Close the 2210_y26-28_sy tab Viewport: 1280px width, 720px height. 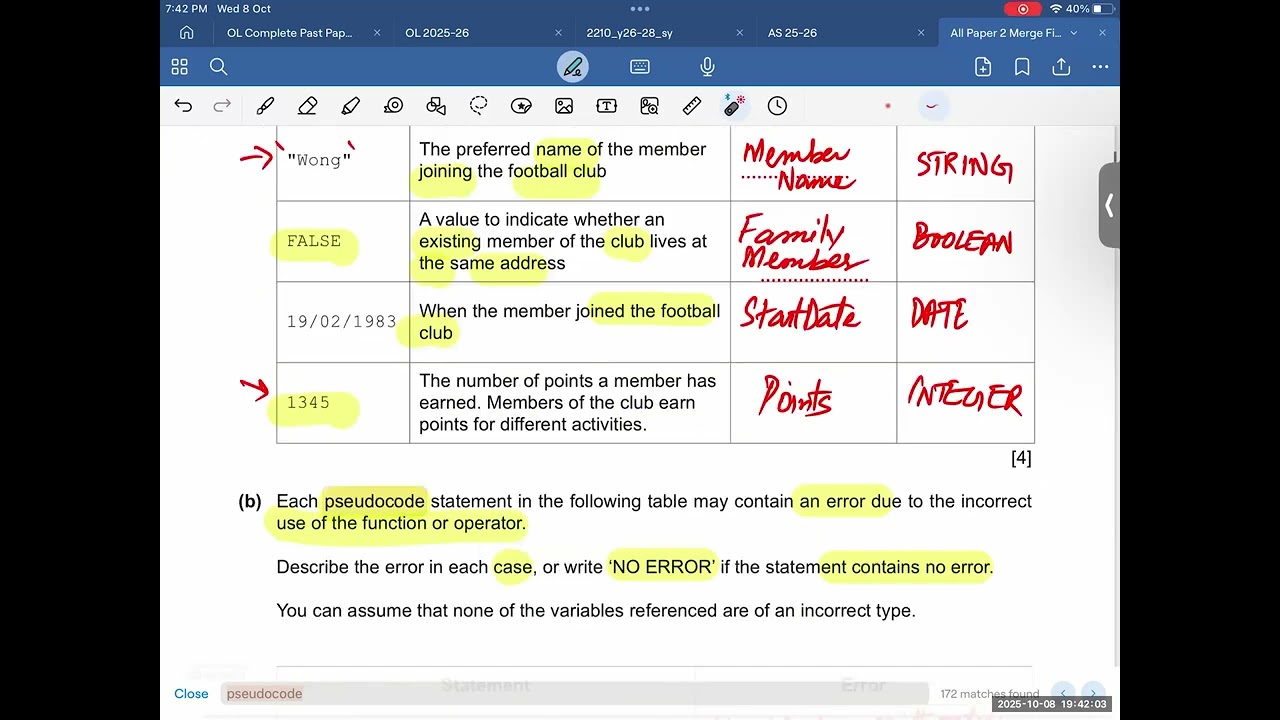point(740,33)
